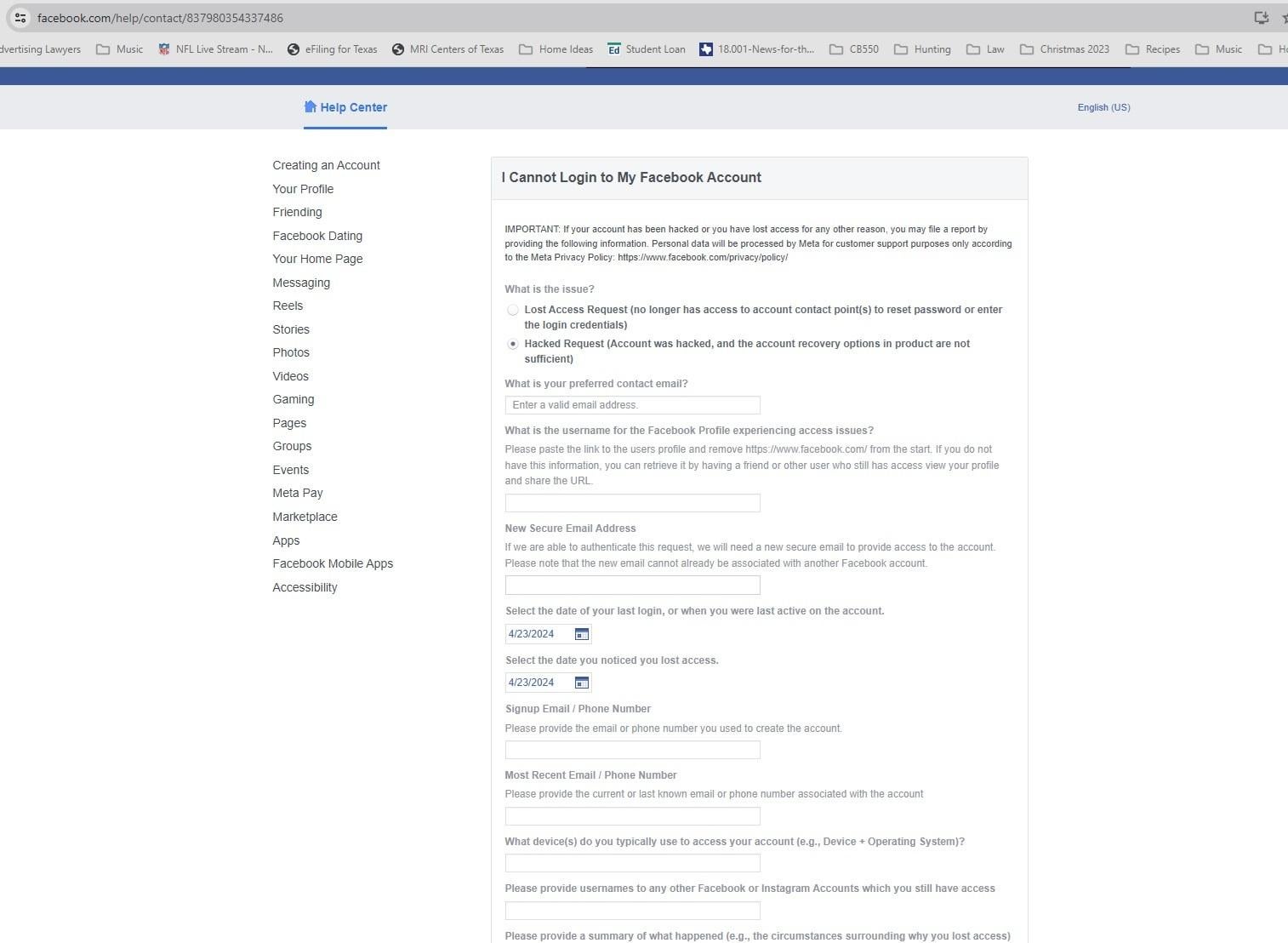Image resolution: width=1288 pixels, height=943 pixels.
Task: Open NFL Live Stream bookmark
Action: tap(215, 49)
